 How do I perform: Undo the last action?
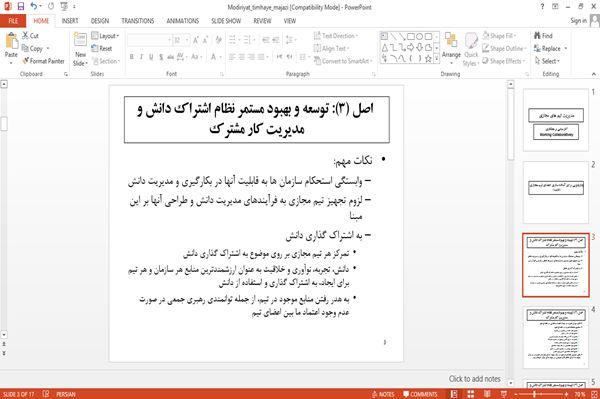(34, 7)
